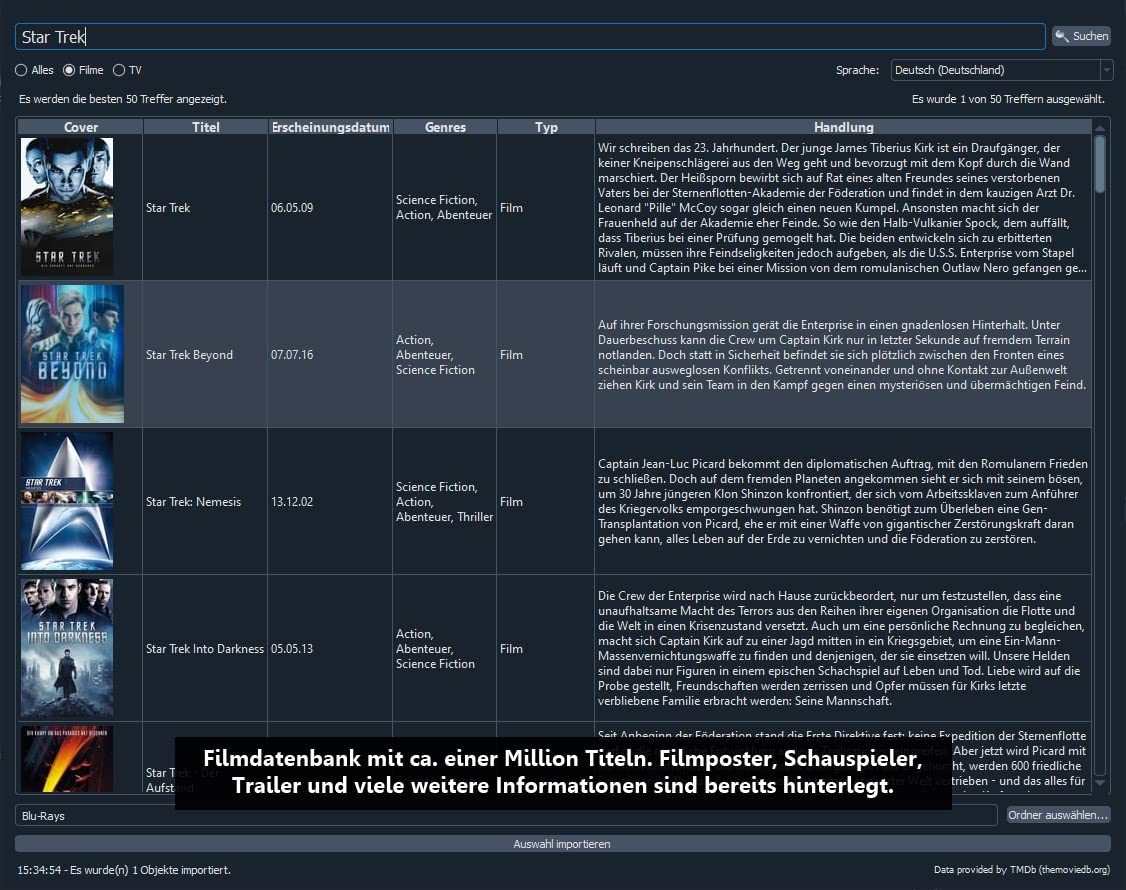
Task: Click the 'Data provided by TMDb' credit text
Action: [1021, 870]
